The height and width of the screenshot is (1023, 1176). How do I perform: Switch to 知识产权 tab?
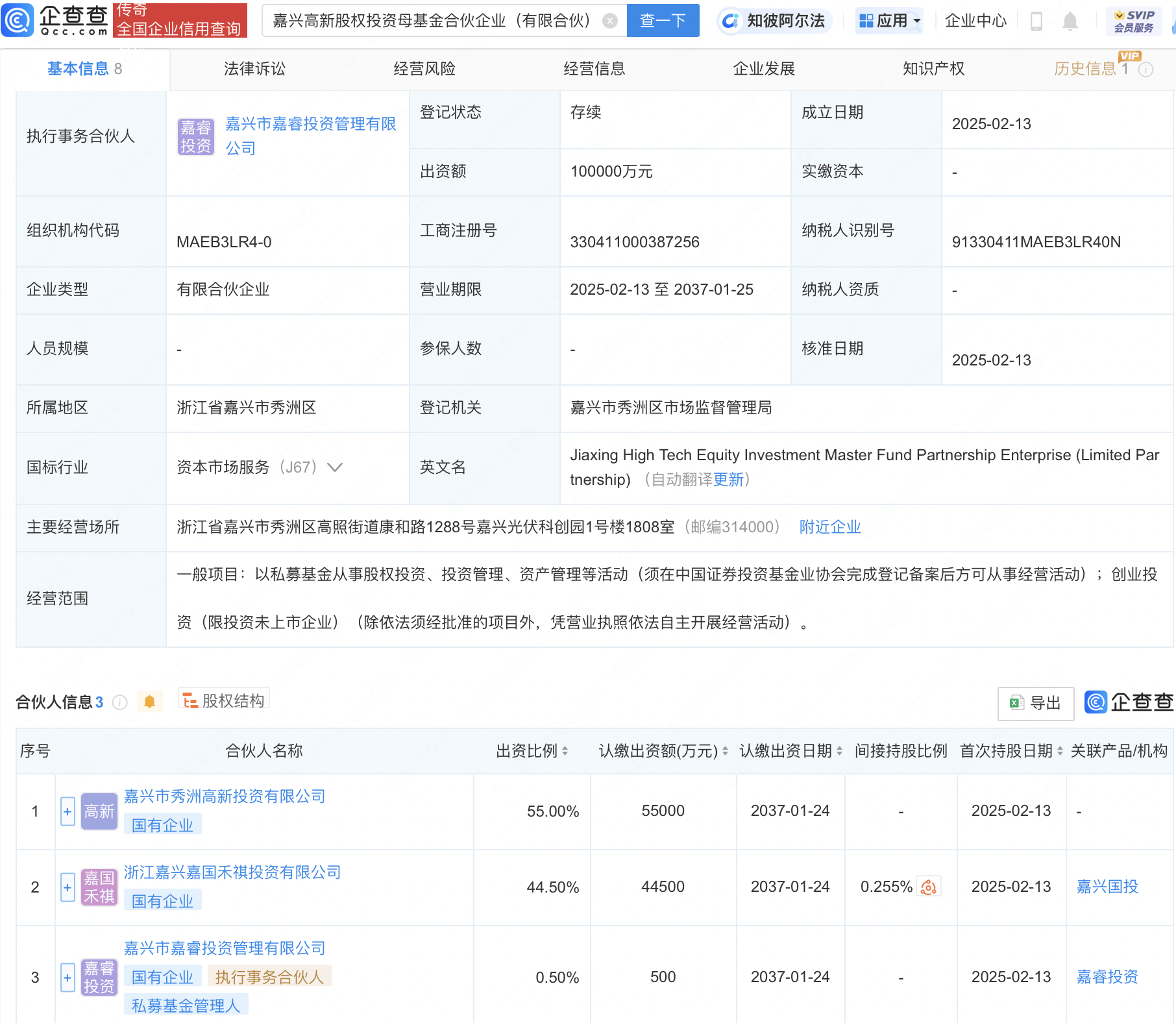point(933,69)
